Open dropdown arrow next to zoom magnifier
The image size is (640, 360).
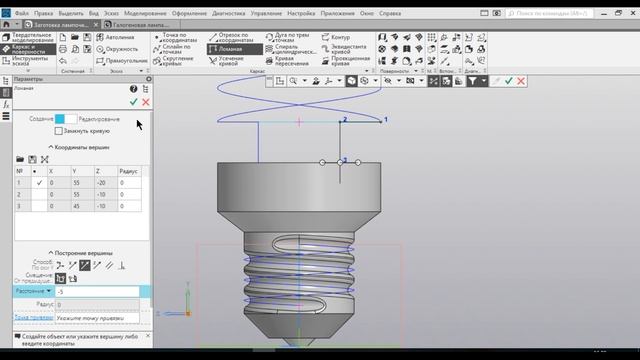pos(304,81)
